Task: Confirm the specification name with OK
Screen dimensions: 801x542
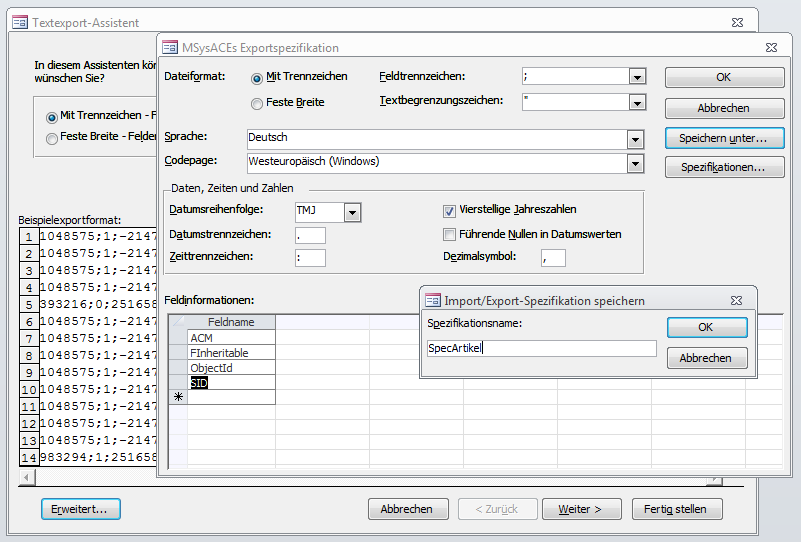Action: coord(706,328)
